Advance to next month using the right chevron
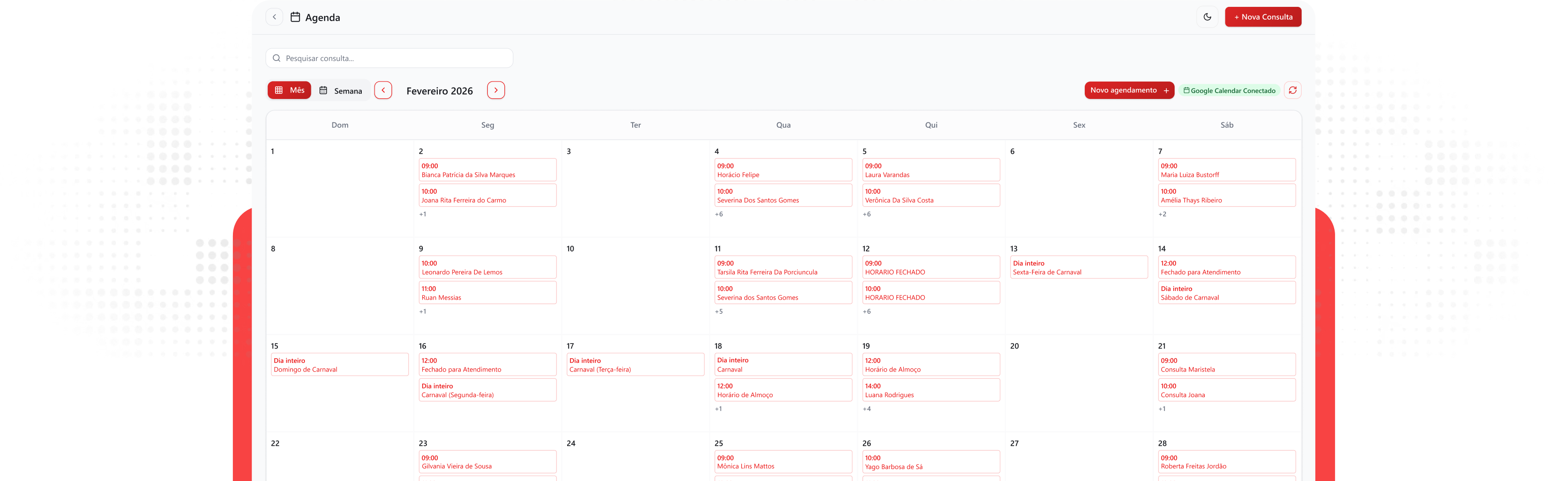The height and width of the screenshot is (481, 1568). tap(496, 90)
